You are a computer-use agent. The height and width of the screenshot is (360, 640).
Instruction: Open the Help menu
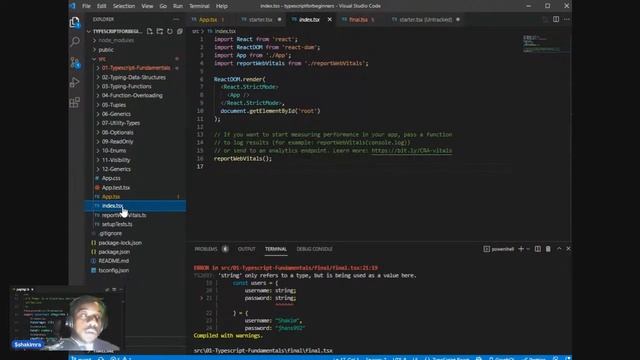pos(222,6)
